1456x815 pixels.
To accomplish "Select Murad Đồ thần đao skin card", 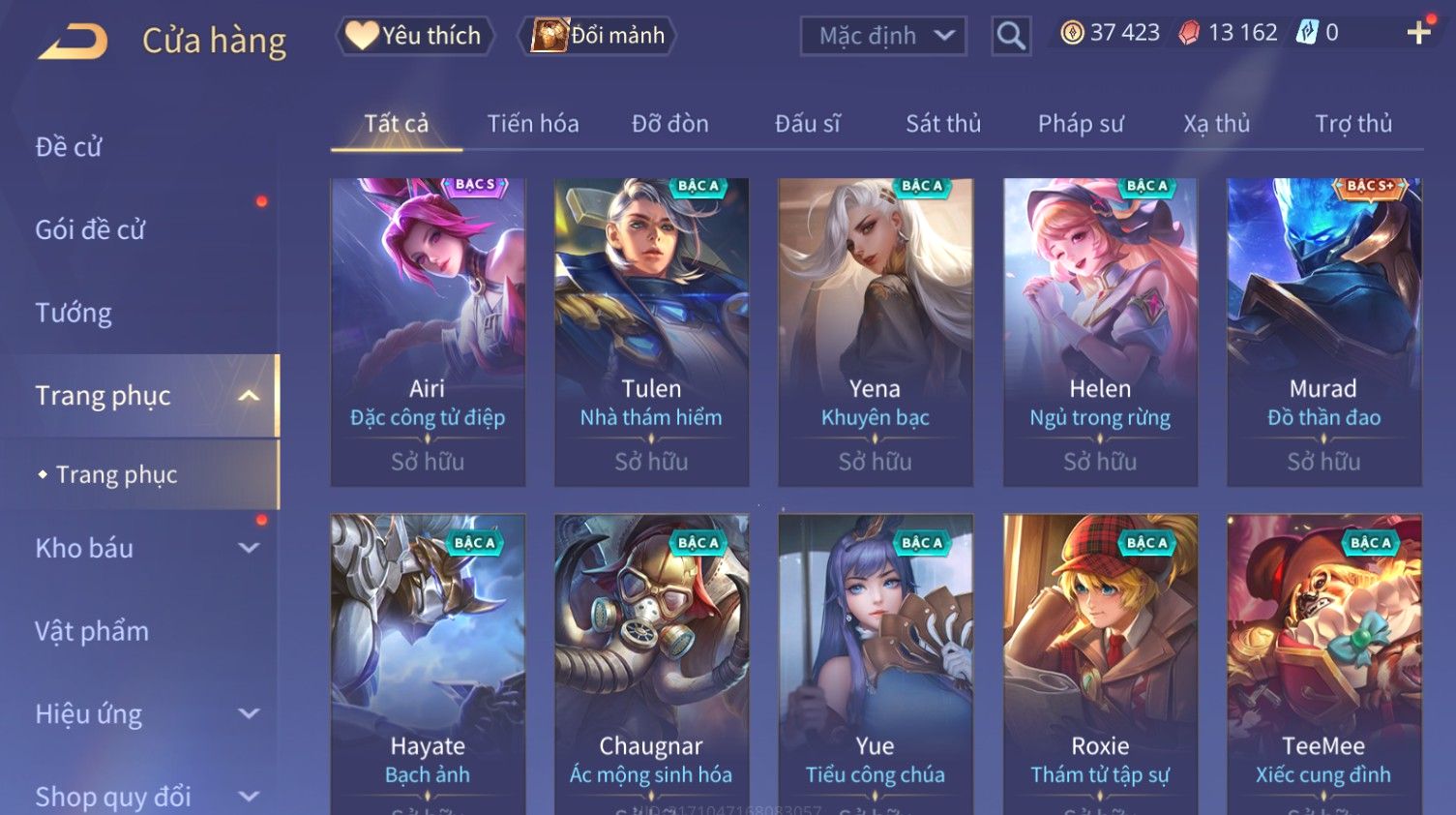I will (1323, 332).
